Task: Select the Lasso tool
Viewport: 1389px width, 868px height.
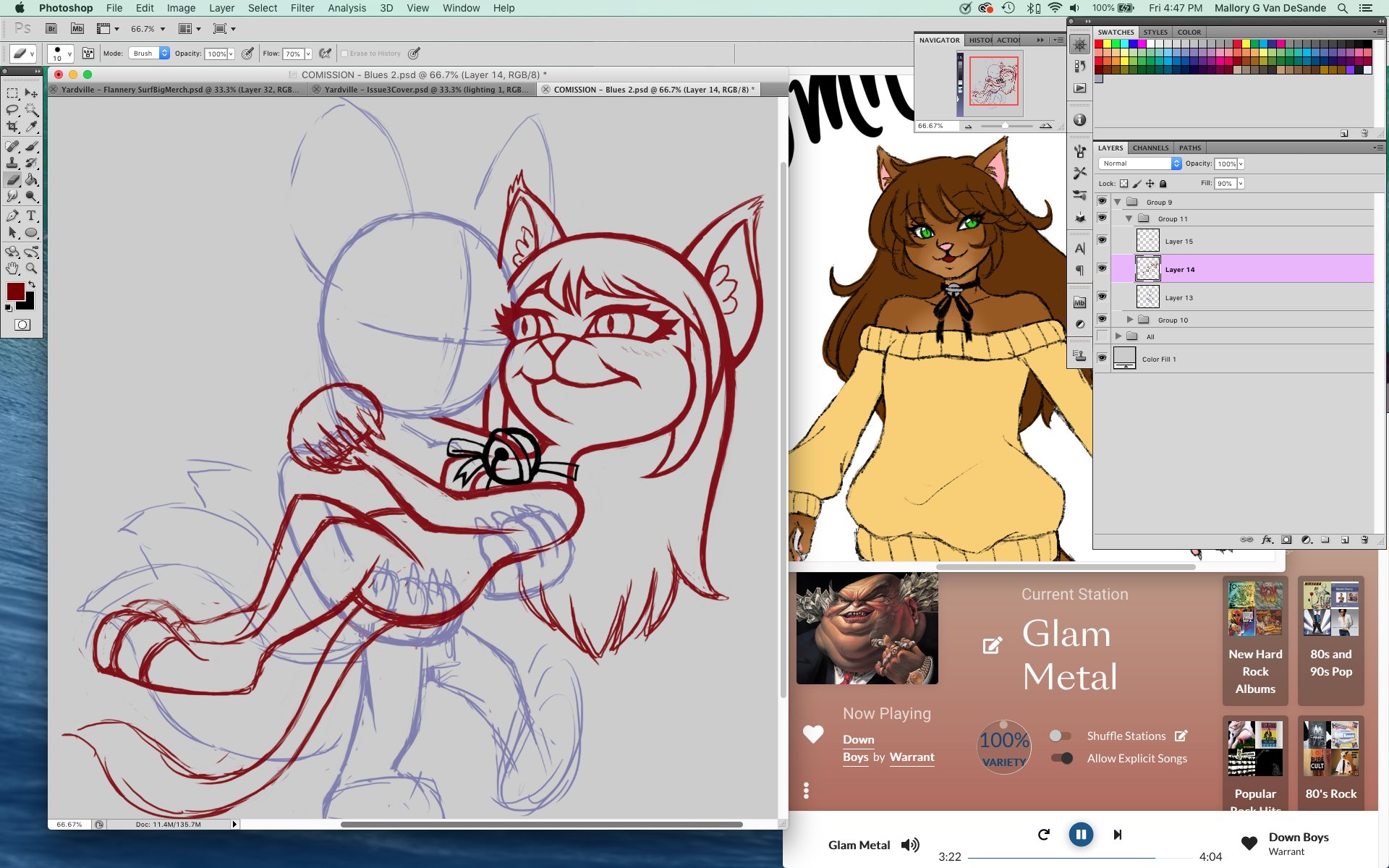Action: click(12, 110)
